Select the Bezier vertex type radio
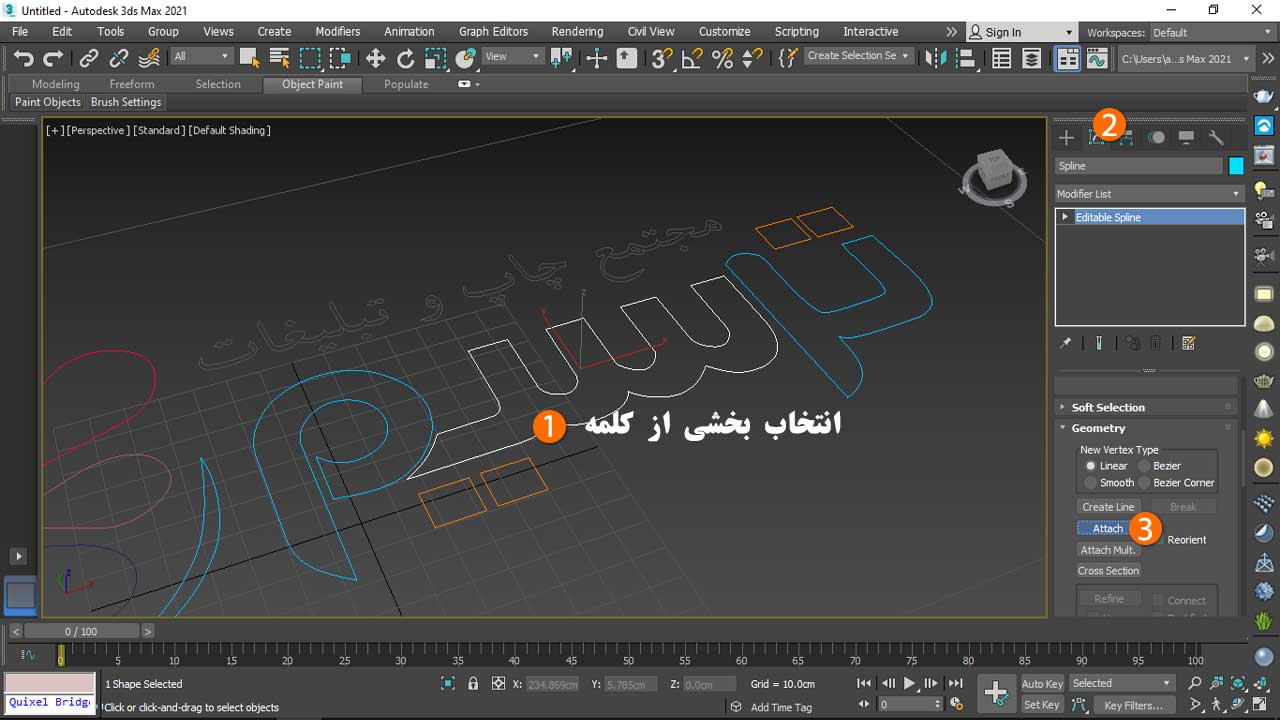Viewport: 1280px width, 720px height. coord(1144,466)
